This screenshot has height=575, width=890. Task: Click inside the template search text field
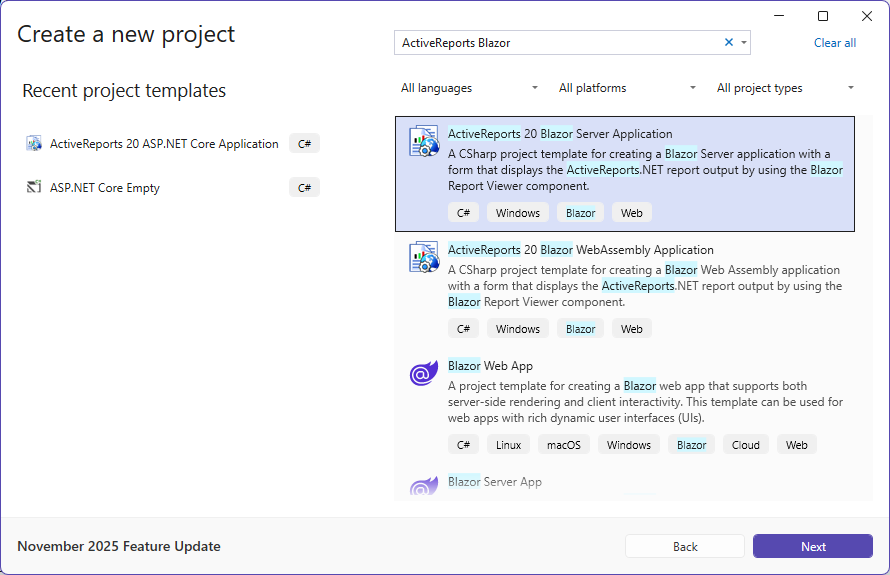(x=555, y=43)
